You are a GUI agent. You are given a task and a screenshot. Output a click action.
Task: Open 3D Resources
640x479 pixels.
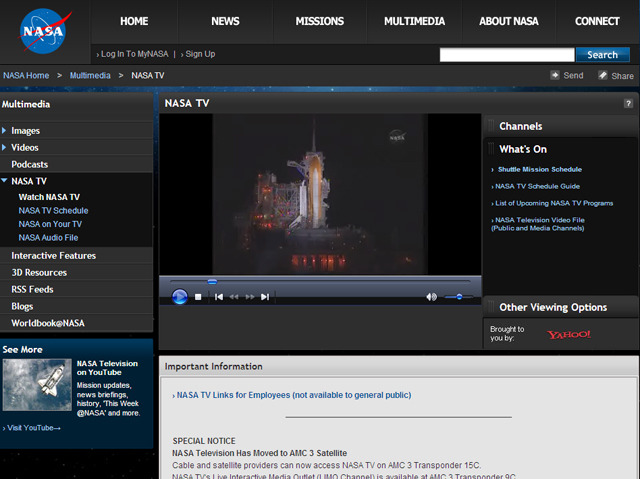click(39, 273)
